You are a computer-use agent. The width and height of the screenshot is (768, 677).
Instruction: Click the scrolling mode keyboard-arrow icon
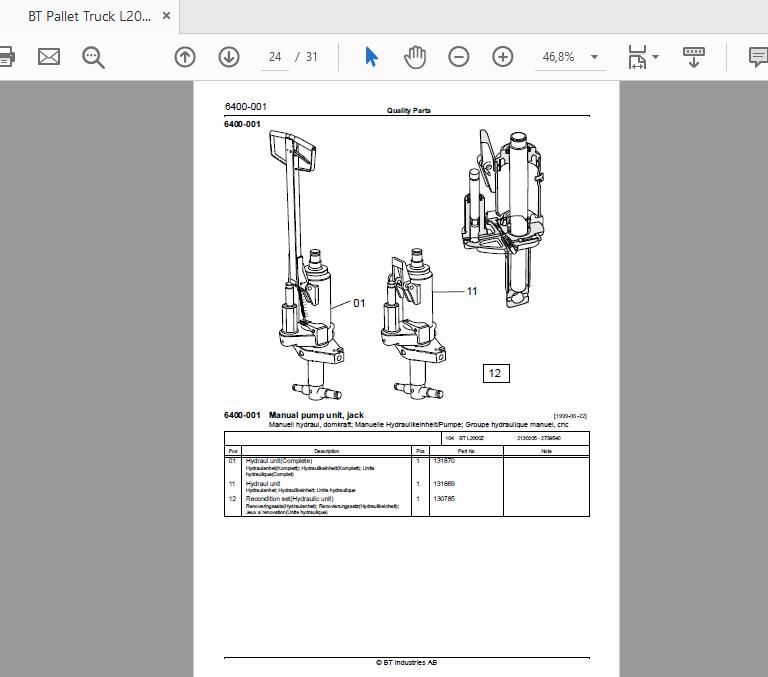pyautogui.click(x=694, y=57)
